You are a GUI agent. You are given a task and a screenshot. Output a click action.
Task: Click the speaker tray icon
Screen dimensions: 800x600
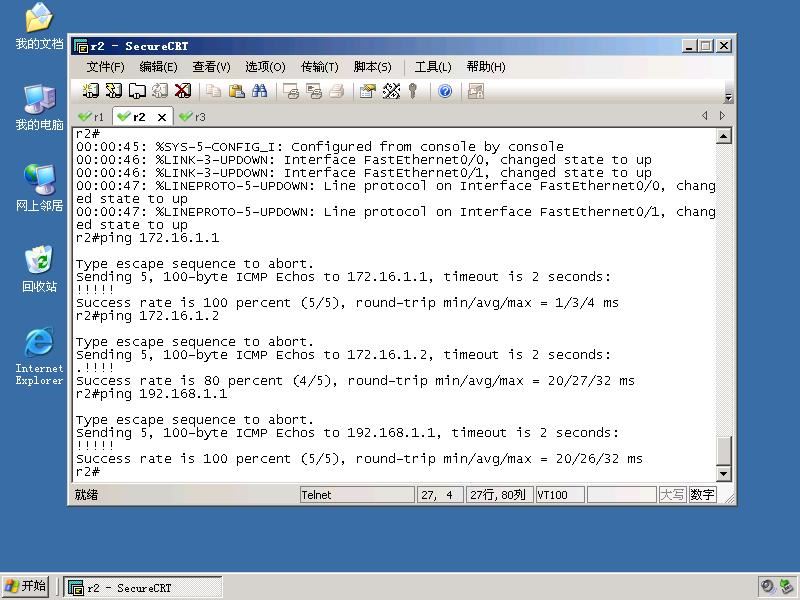point(767,586)
